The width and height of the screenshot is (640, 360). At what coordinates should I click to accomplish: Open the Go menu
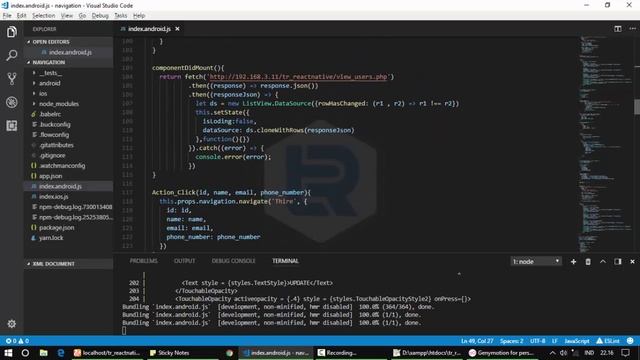82,16
